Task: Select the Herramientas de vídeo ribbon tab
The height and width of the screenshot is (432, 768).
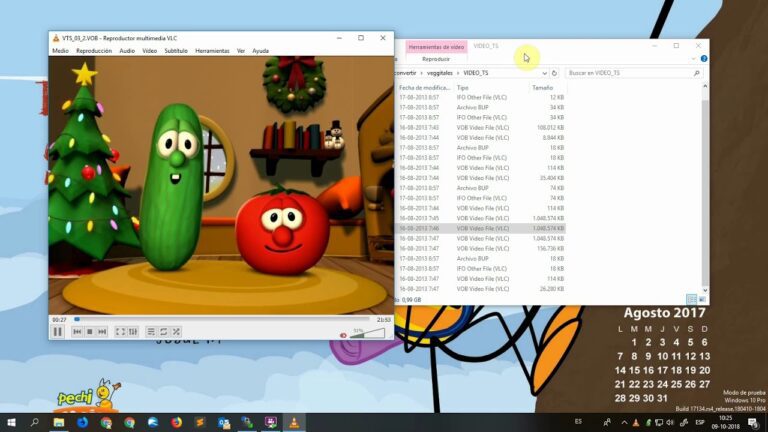Action: click(x=436, y=47)
